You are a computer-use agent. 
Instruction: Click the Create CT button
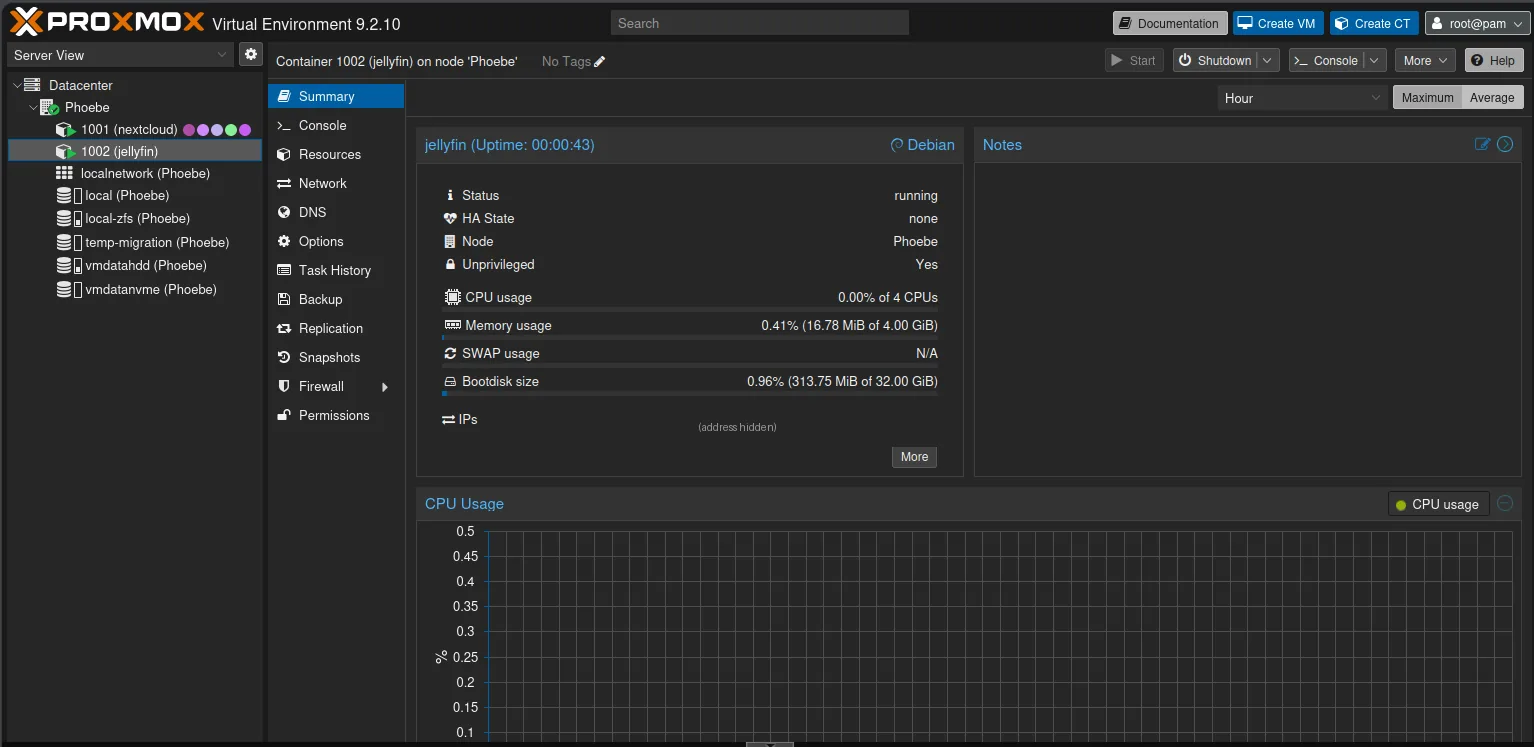tap(1374, 23)
